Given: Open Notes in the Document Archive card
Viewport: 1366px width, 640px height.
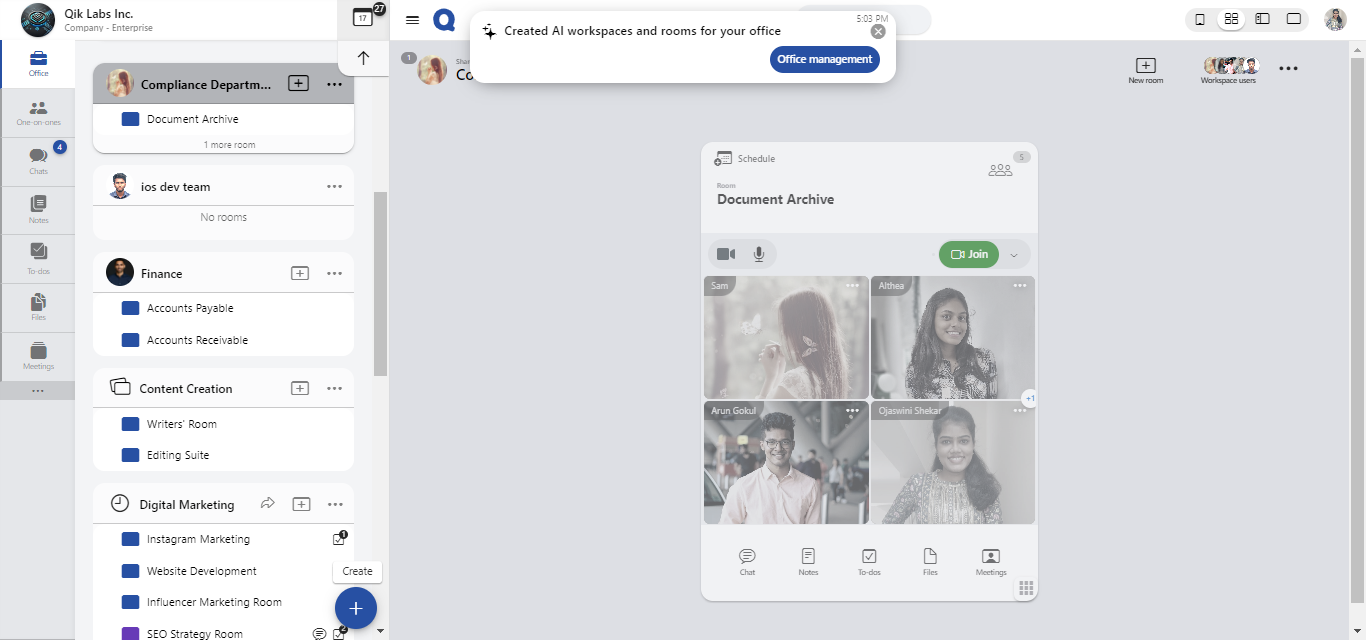Looking at the screenshot, I should [x=808, y=561].
